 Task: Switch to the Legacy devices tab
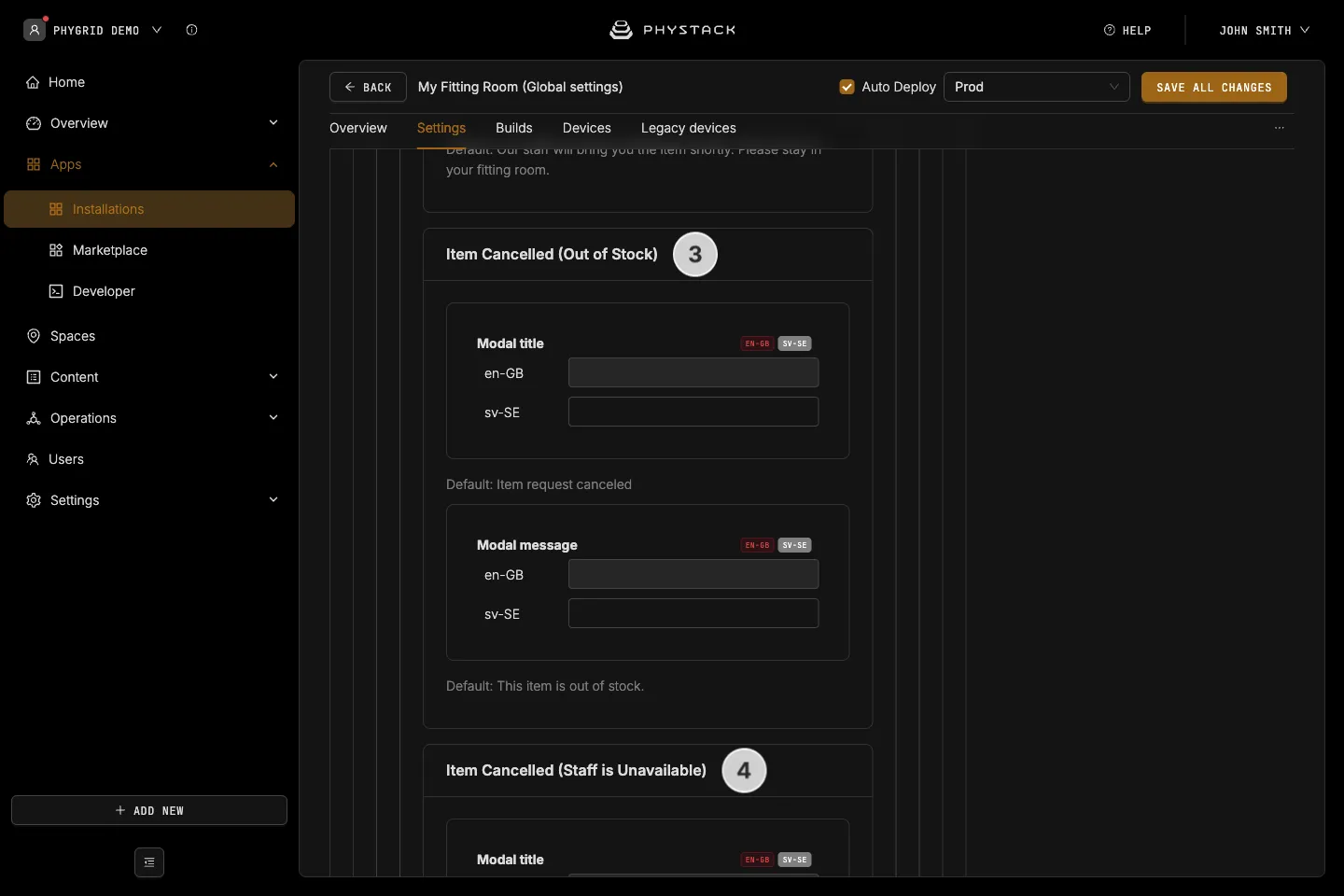pyautogui.click(x=689, y=128)
